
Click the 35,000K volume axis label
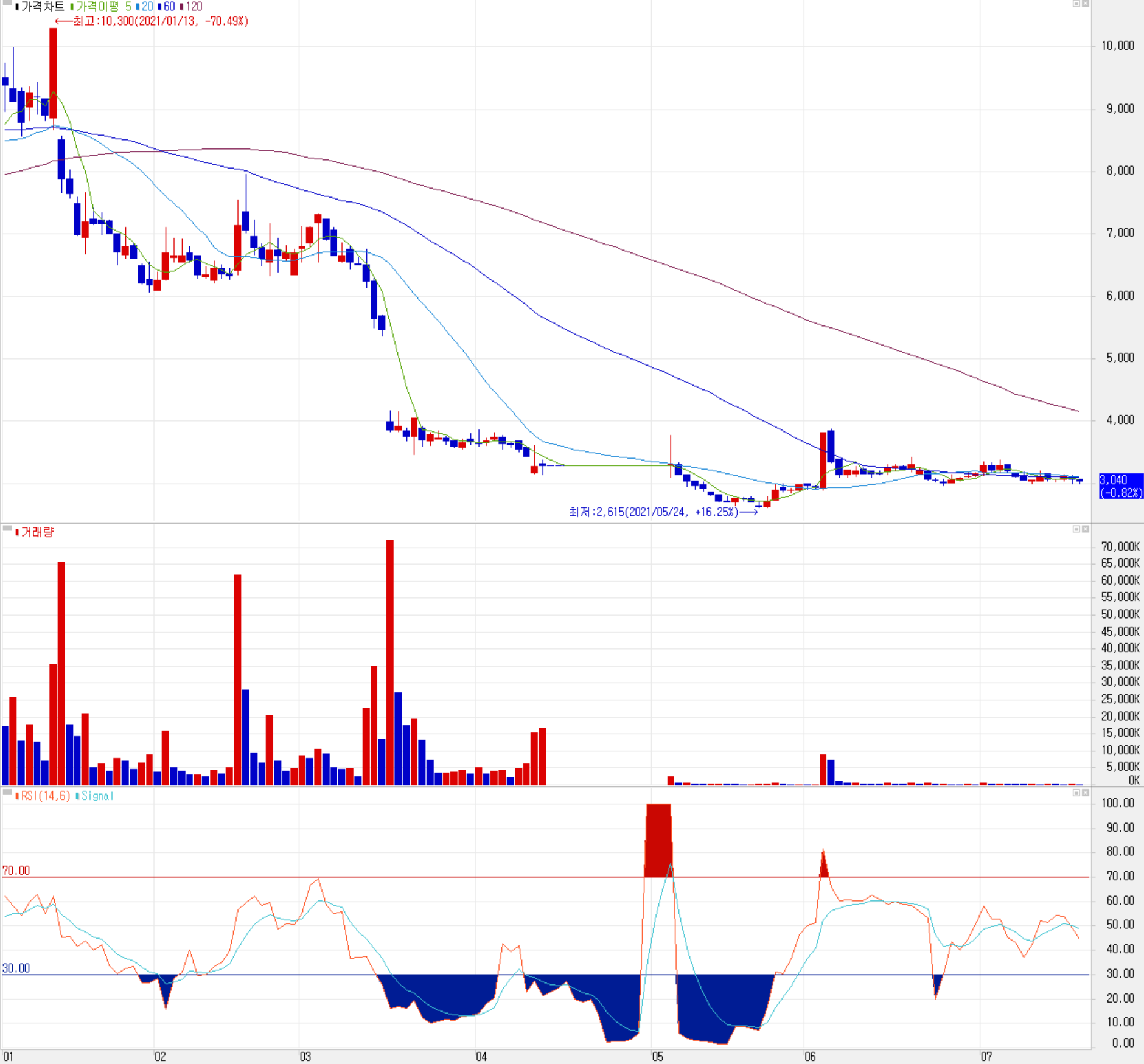pyautogui.click(x=1120, y=666)
